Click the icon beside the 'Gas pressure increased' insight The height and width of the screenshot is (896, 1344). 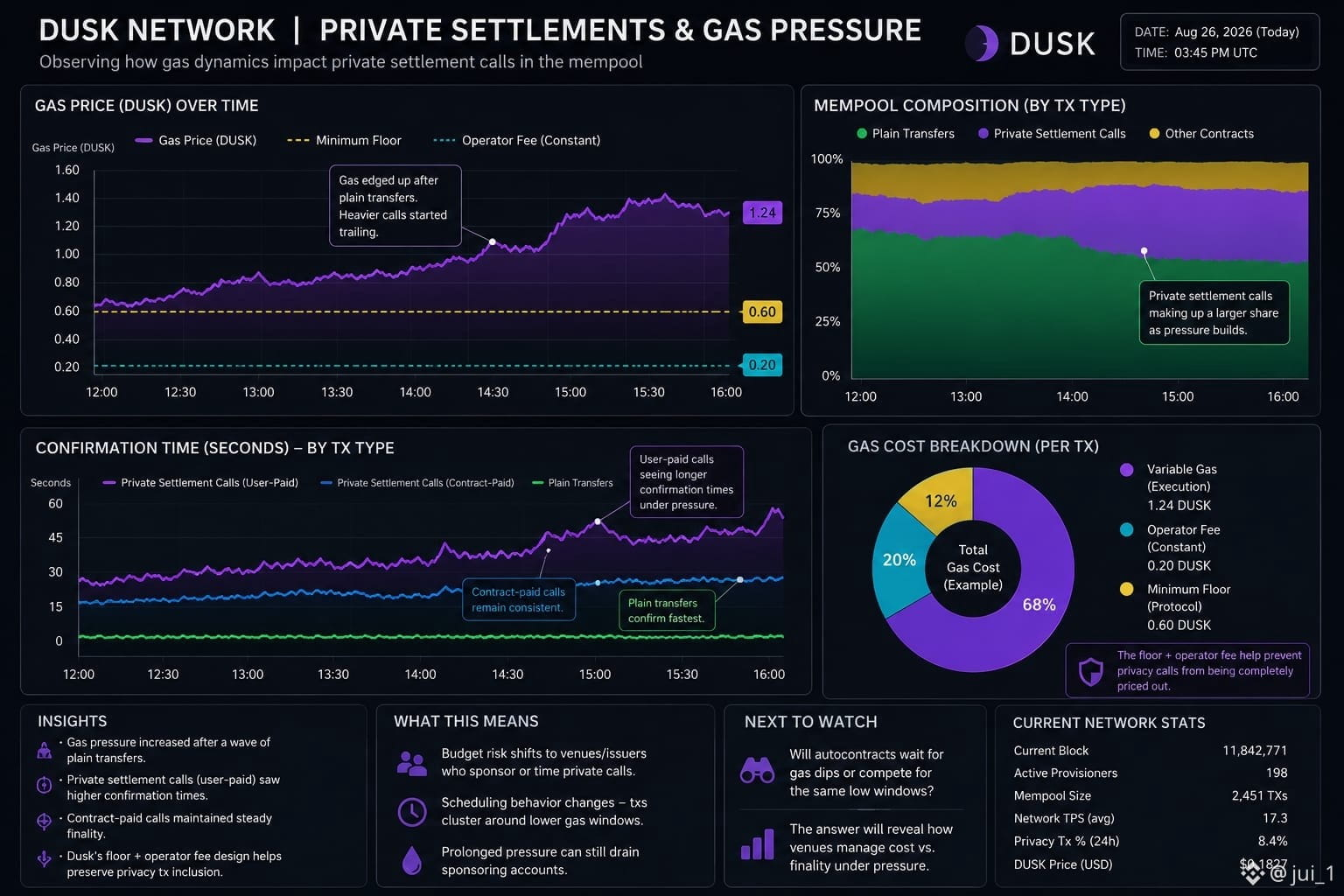click(x=45, y=750)
